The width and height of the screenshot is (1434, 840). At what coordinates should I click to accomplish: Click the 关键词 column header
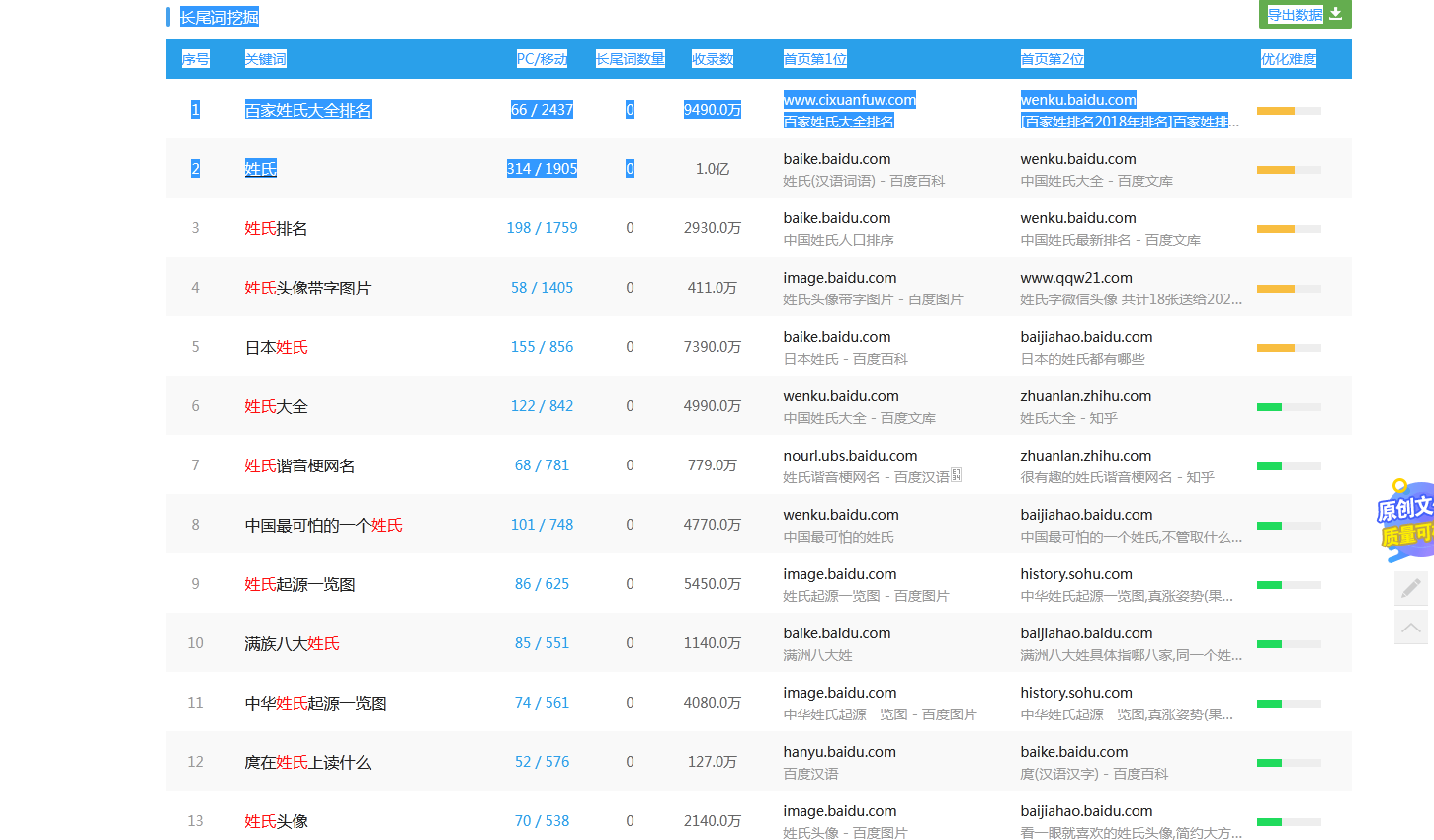265,59
